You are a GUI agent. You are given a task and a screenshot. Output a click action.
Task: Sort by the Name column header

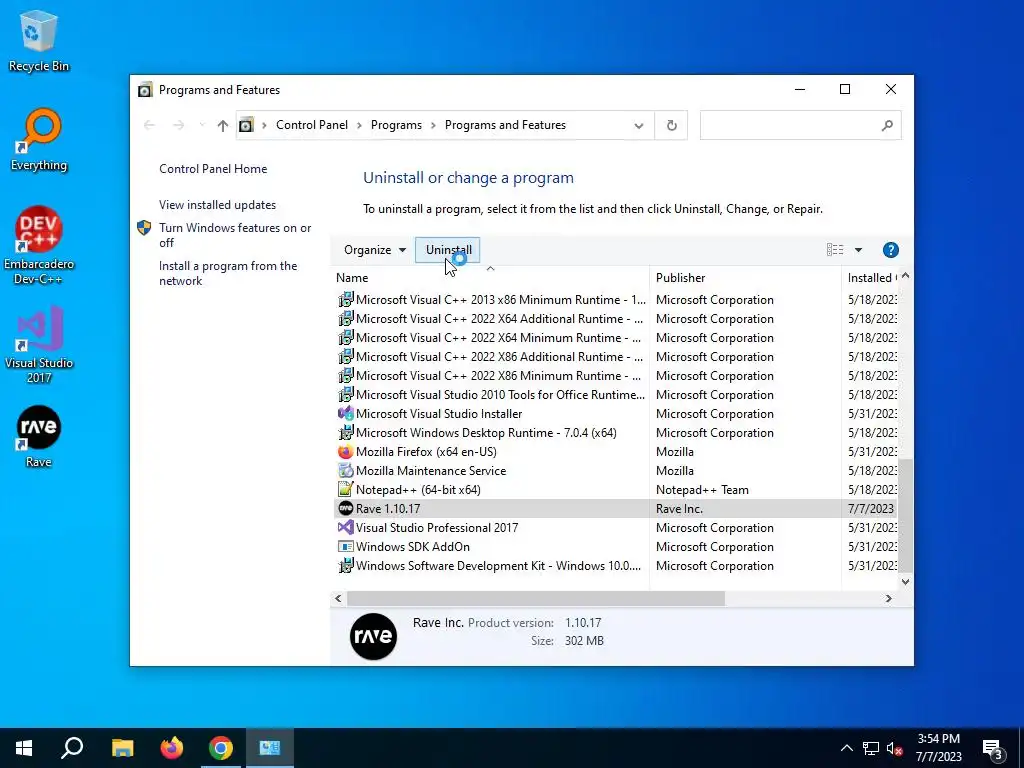490,278
